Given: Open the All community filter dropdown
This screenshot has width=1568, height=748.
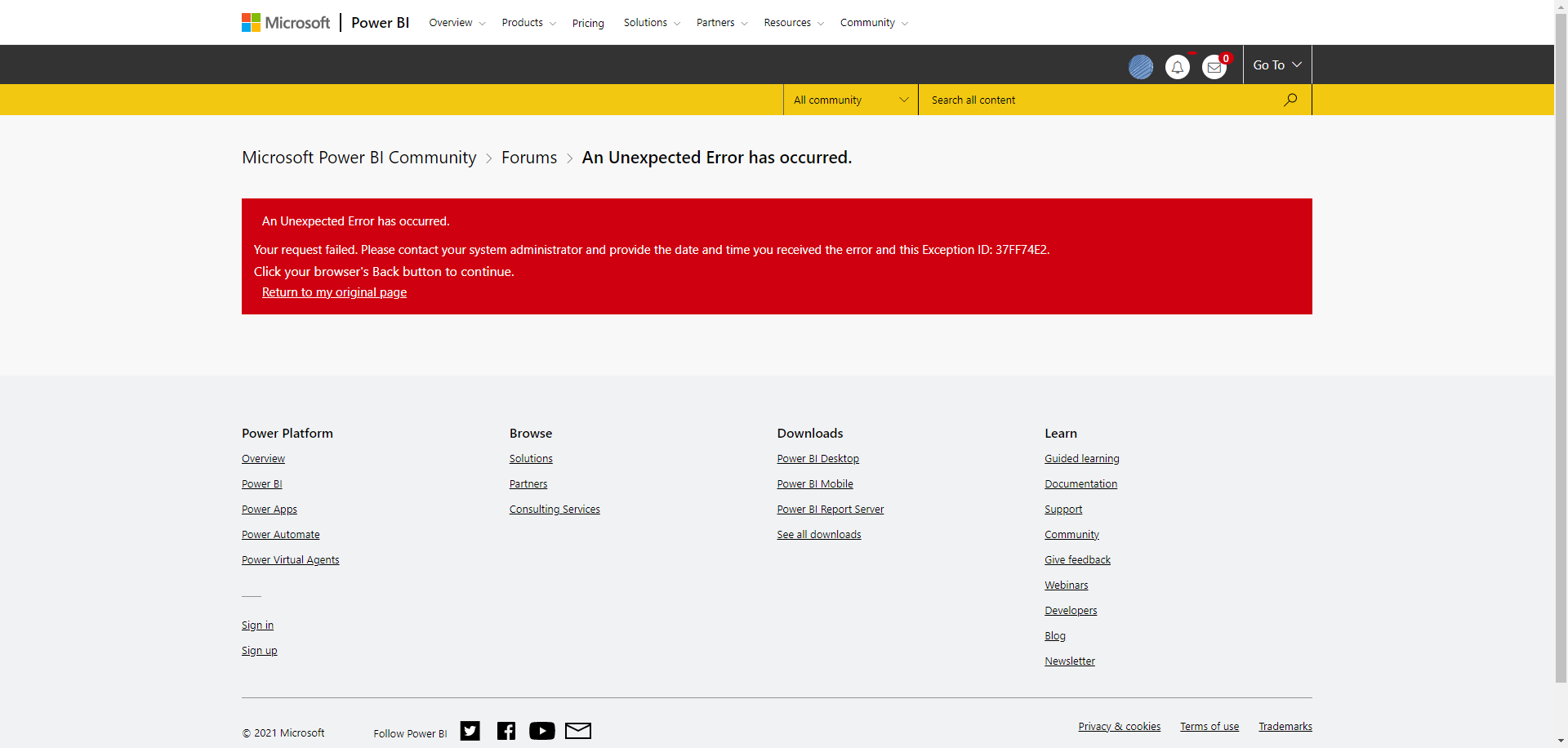Looking at the screenshot, I should pos(851,100).
